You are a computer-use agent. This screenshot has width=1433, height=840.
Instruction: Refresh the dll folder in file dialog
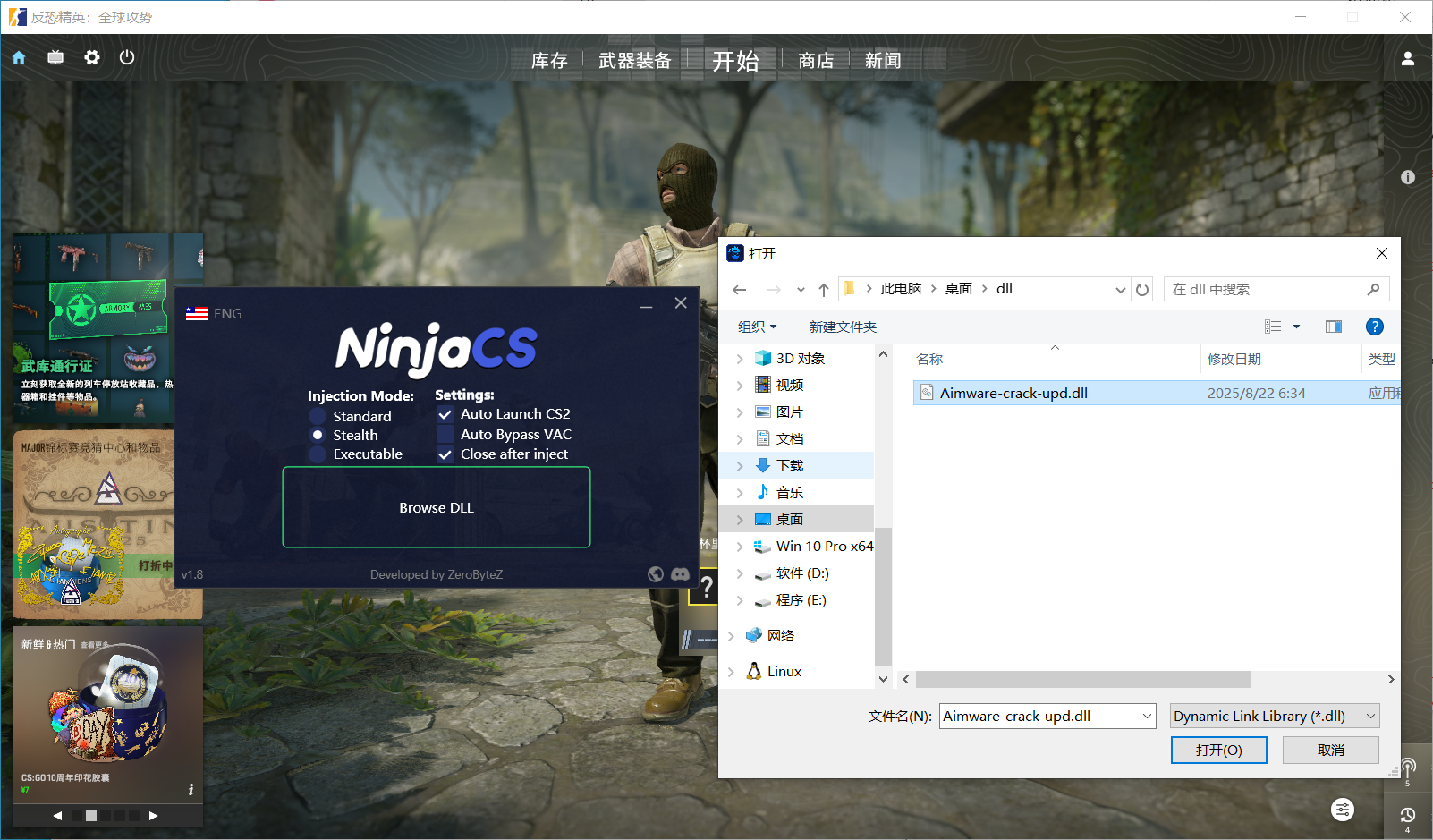(1142, 290)
